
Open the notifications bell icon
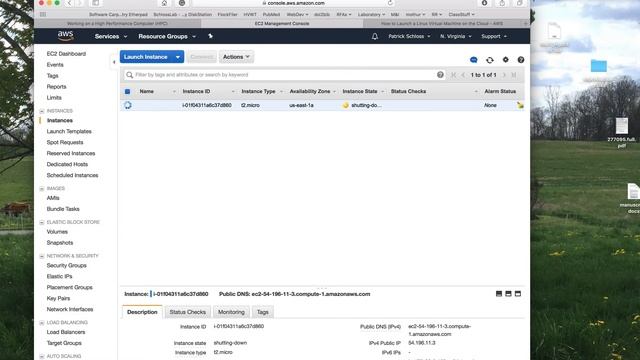pos(375,36)
